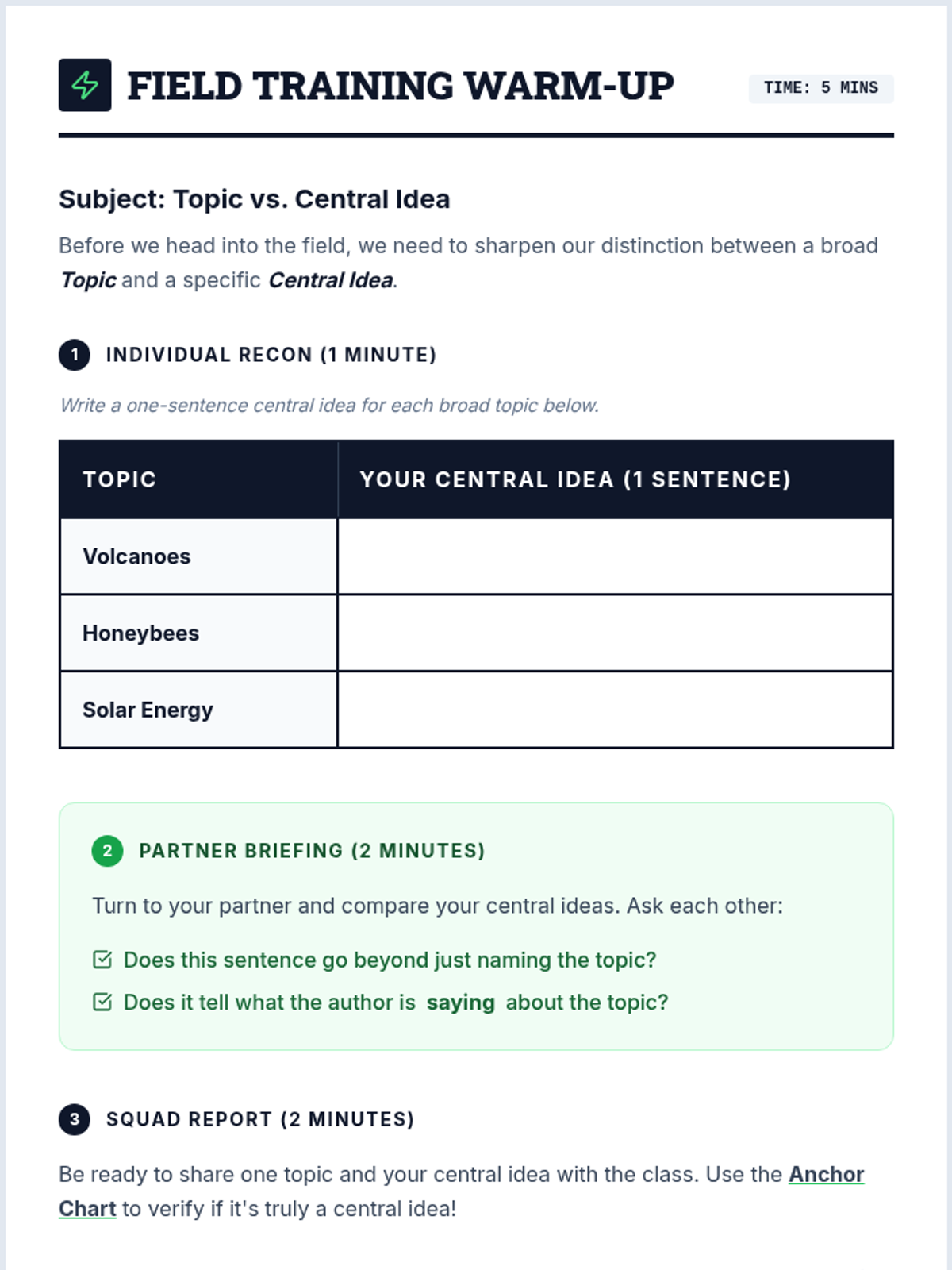Select the Honeybees topic cell

coord(198,633)
